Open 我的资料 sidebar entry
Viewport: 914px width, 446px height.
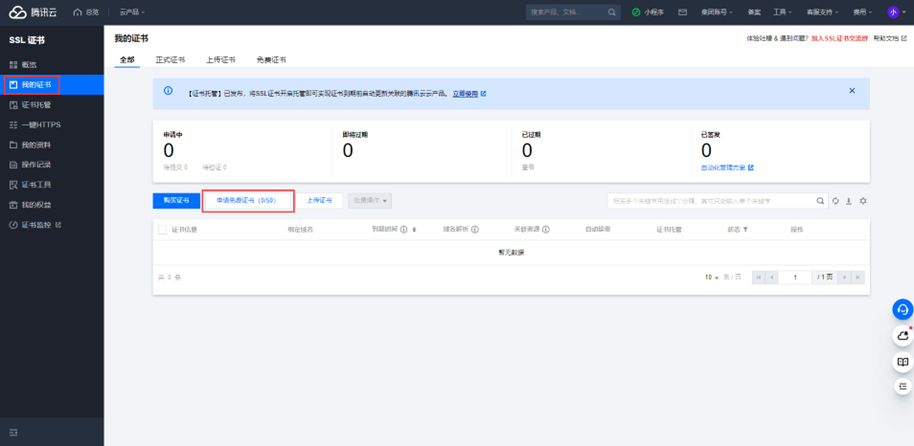(x=52, y=145)
